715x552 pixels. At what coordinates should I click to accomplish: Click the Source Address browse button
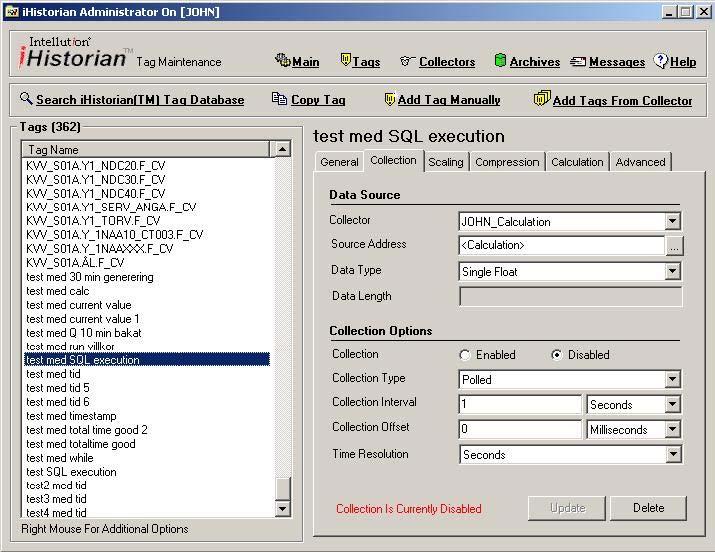(x=674, y=247)
